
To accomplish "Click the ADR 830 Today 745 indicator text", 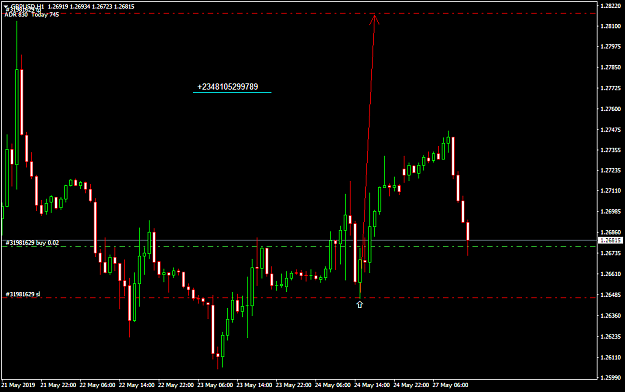I will pyautogui.click(x=31, y=15).
